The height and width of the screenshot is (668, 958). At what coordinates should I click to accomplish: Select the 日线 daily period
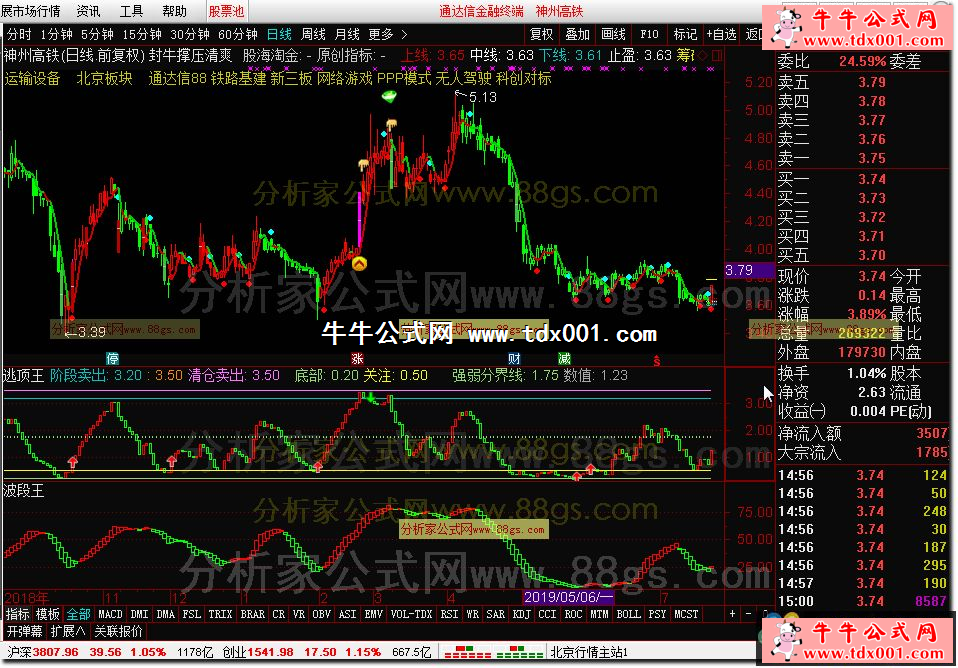[279, 34]
